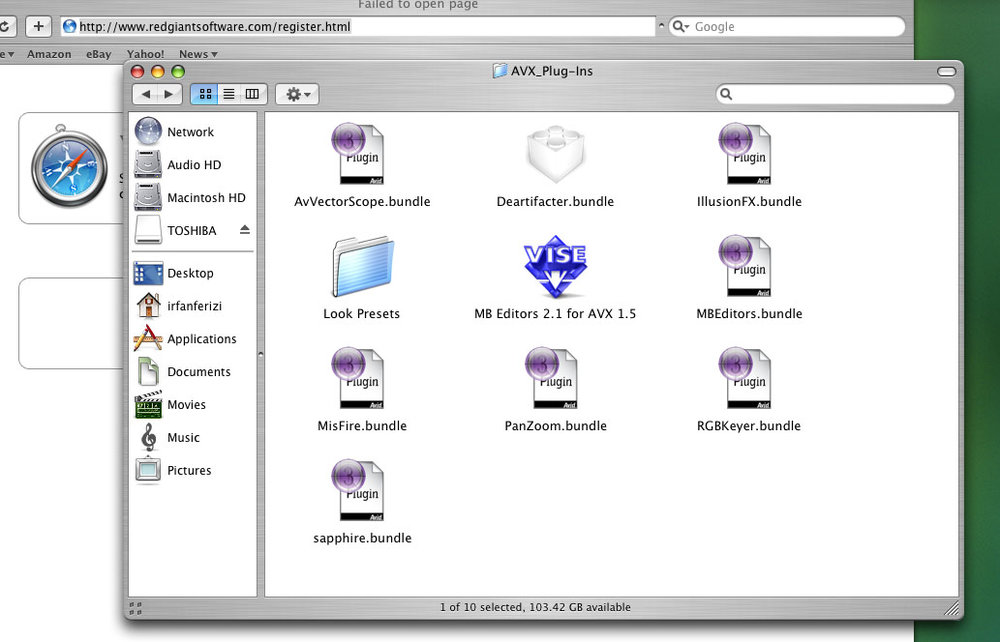Viewport: 1000px width, 642px height.
Task: Click the "Look Presets" folder name
Action: pos(362,314)
